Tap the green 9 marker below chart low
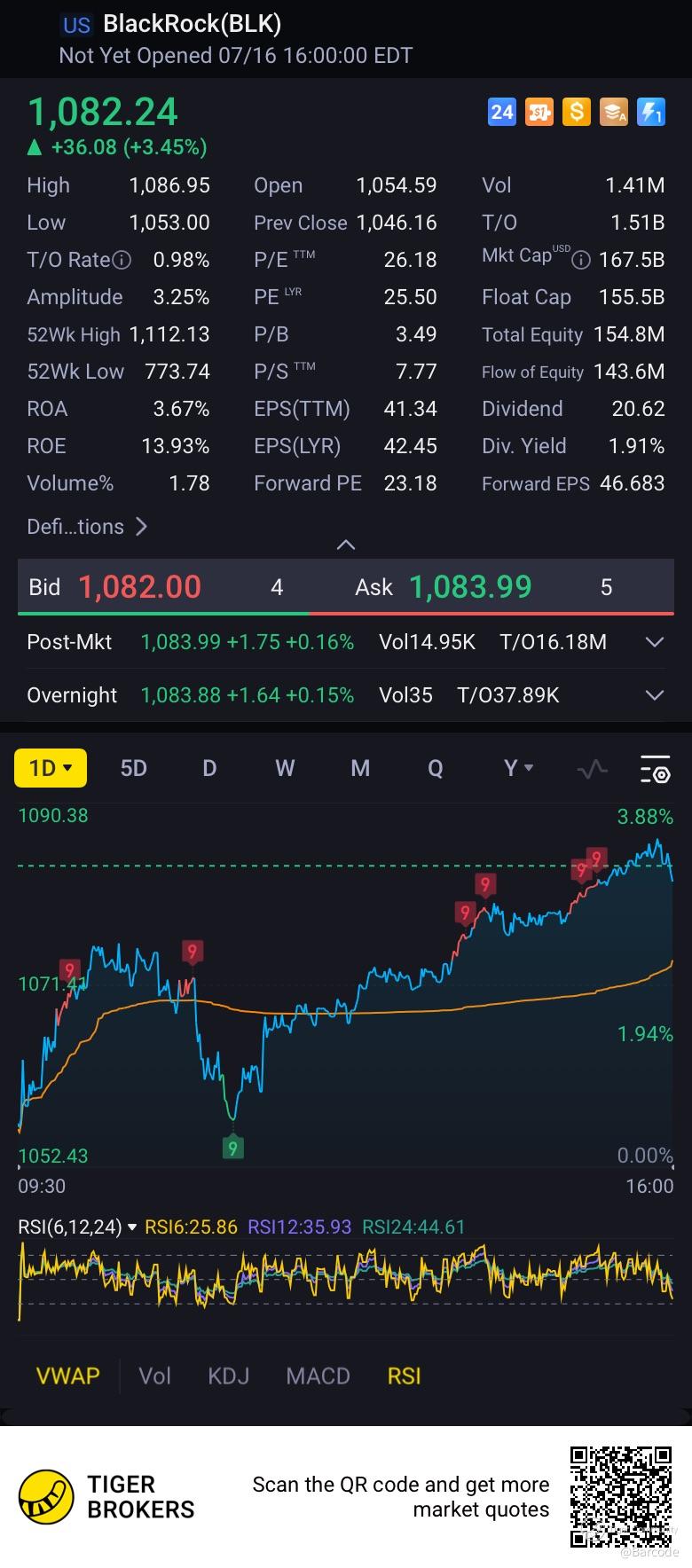The image size is (692, 1568). click(x=232, y=1149)
